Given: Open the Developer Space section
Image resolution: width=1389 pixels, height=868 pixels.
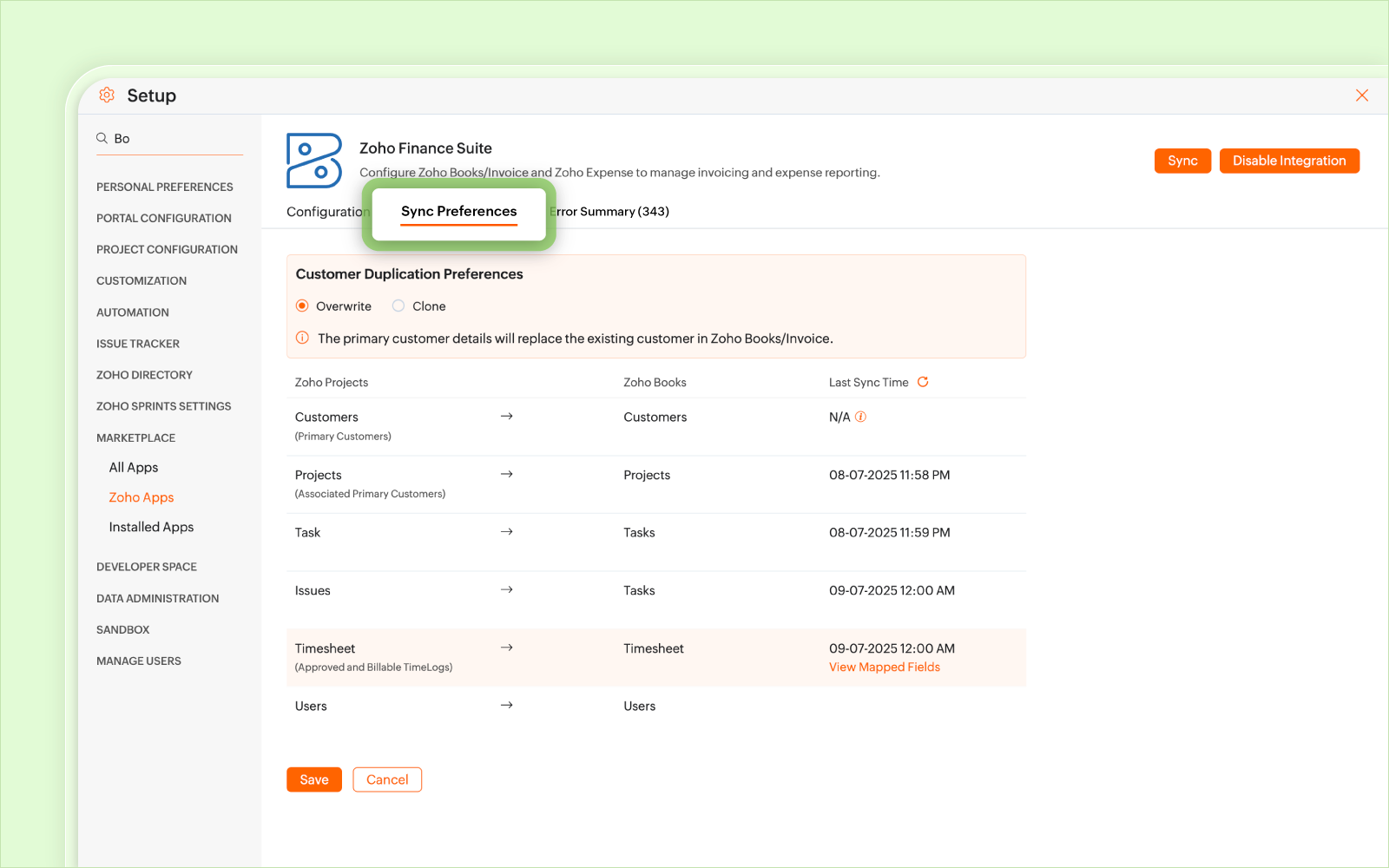Looking at the screenshot, I should tap(147, 567).
